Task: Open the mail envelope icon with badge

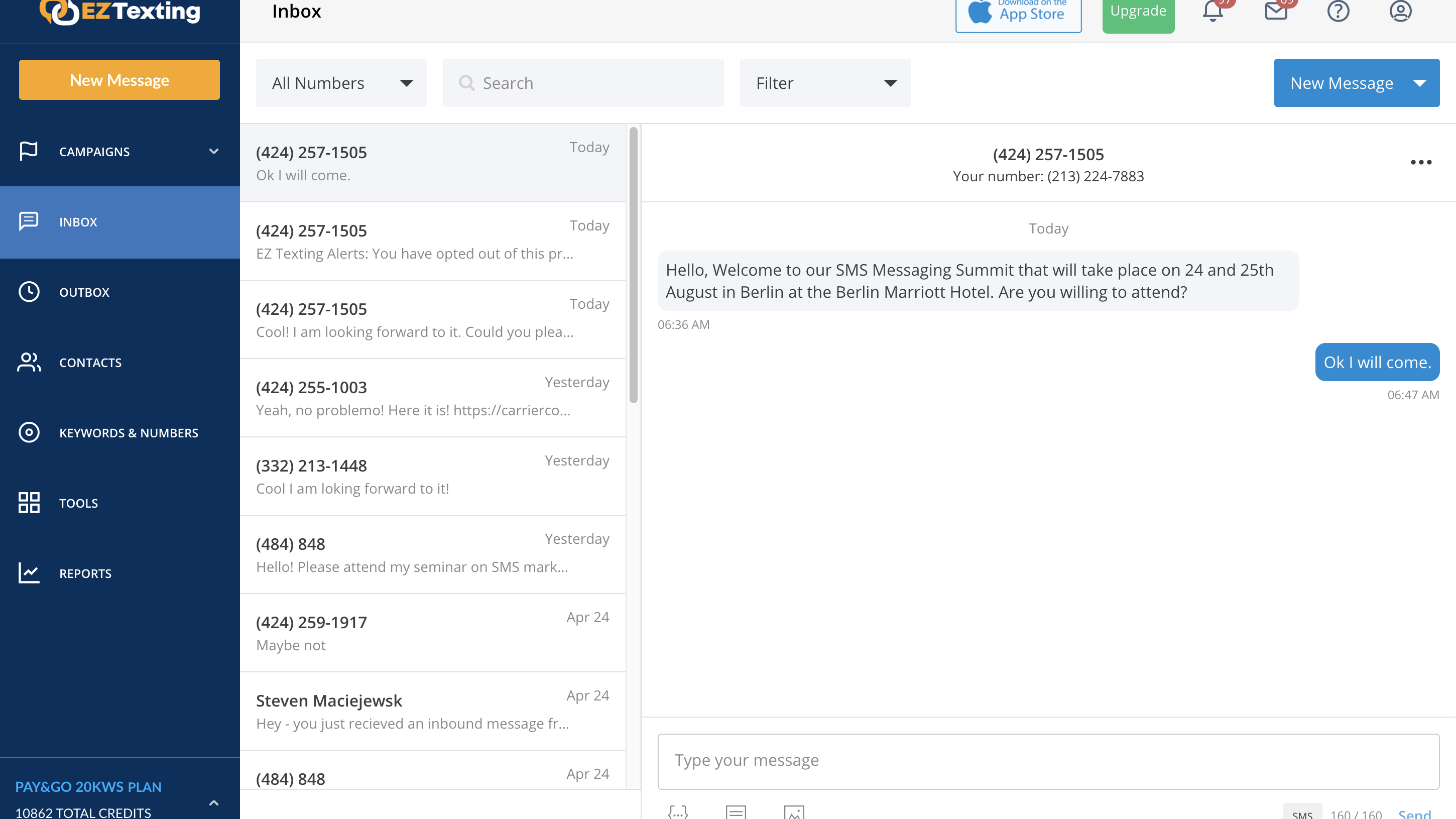Action: tap(1276, 12)
